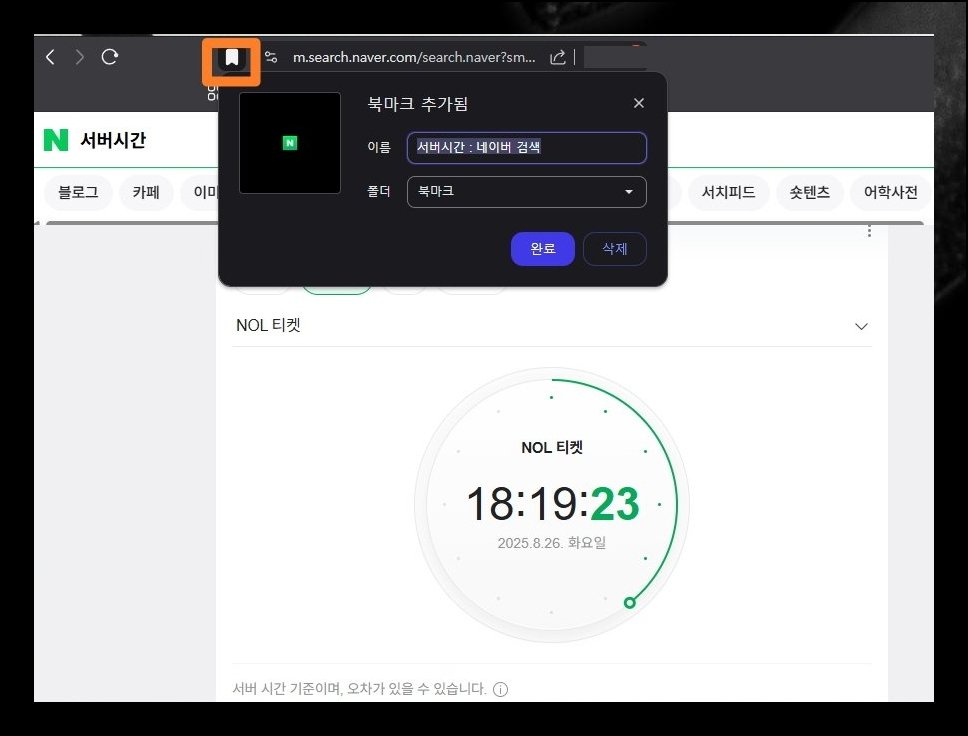Image resolution: width=968 pixels, height=736 pixels.
Task: Go back with the browser back arrow
Action: pos(51,57)
